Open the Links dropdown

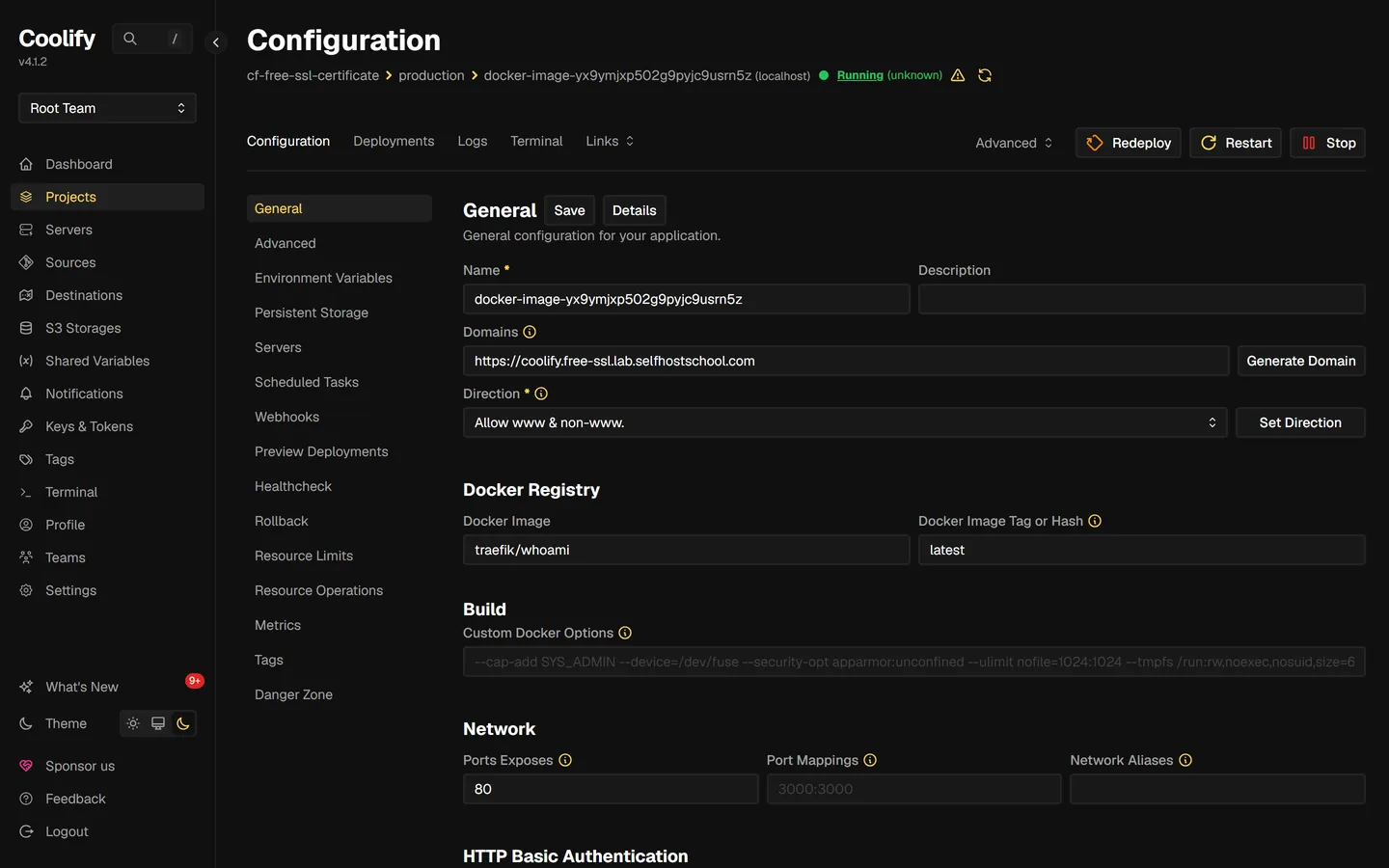tap(610, 141)
